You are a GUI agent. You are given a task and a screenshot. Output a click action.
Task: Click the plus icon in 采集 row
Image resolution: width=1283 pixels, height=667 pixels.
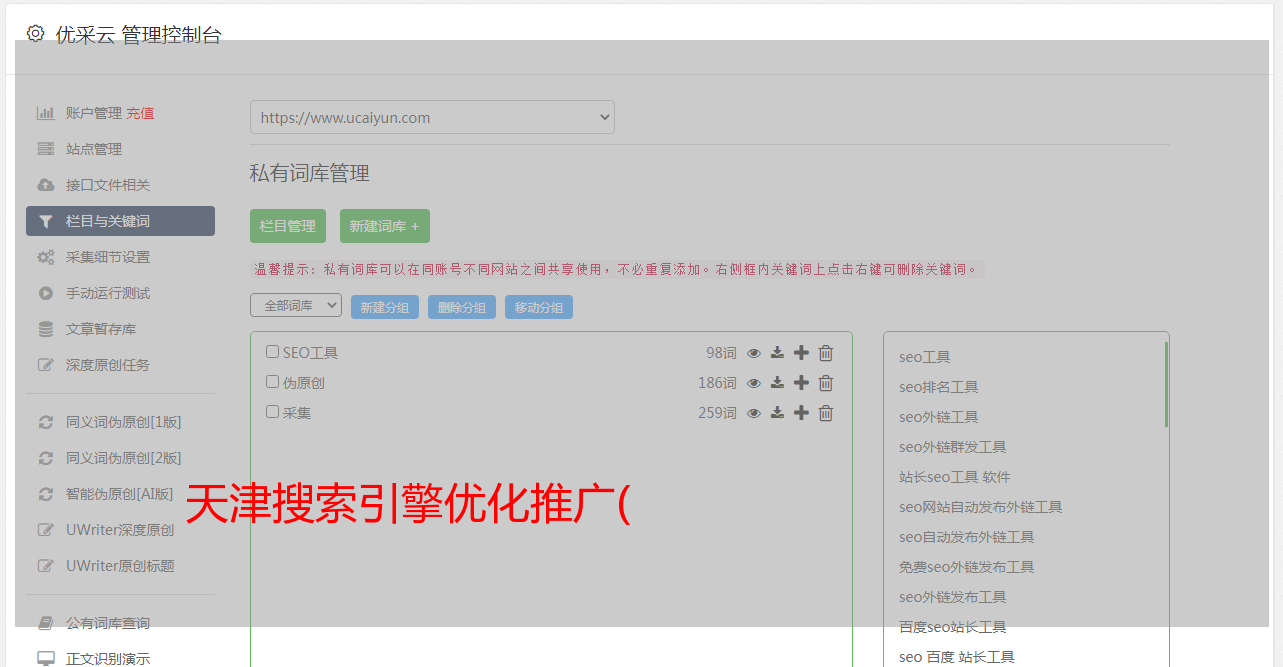coord(801,413)
